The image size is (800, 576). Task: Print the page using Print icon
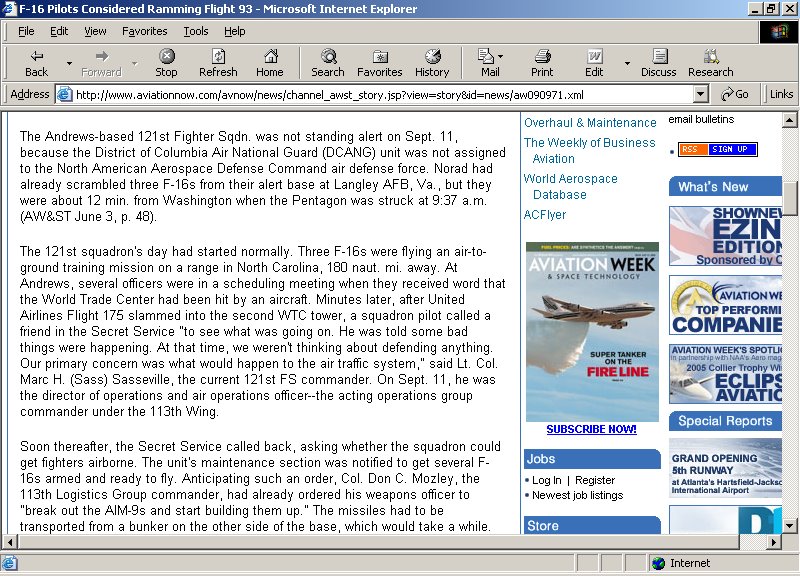[542, 62]
